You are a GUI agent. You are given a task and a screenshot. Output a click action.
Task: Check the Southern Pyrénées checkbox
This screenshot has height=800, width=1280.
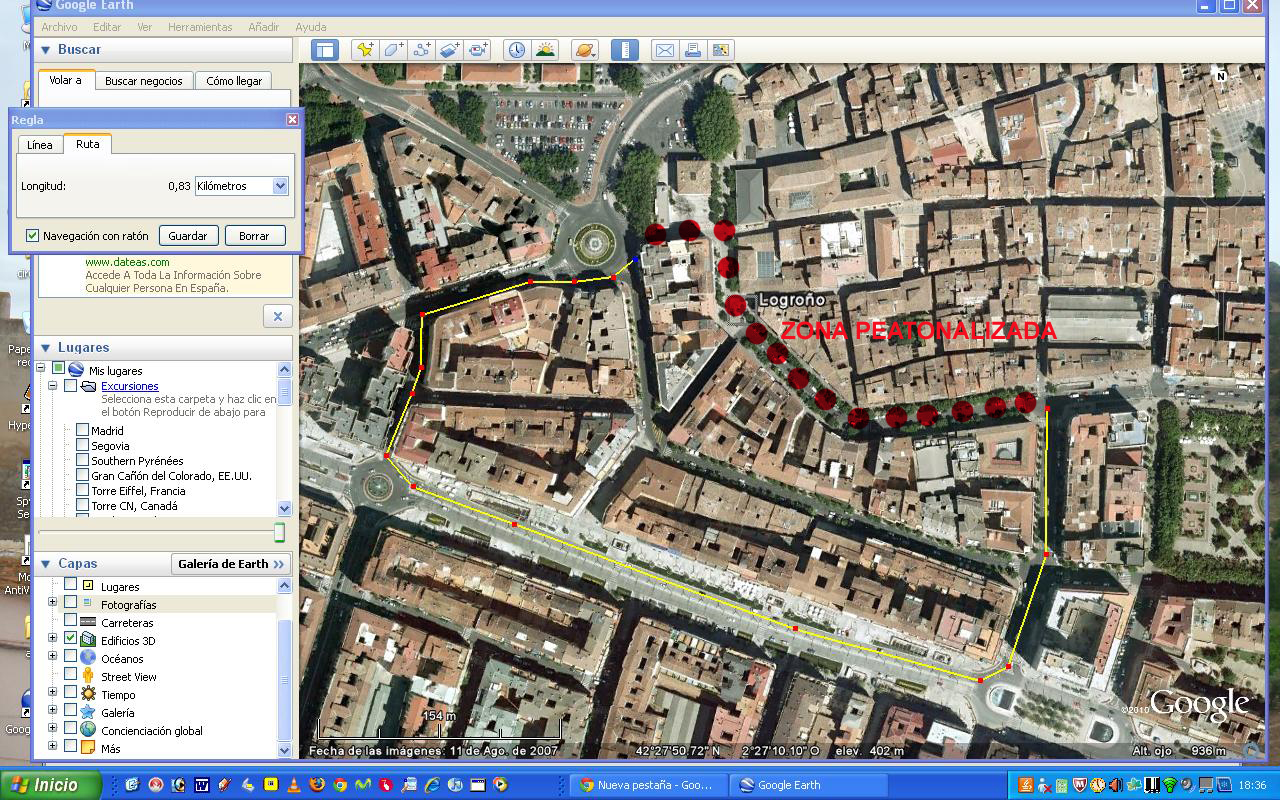82,461
